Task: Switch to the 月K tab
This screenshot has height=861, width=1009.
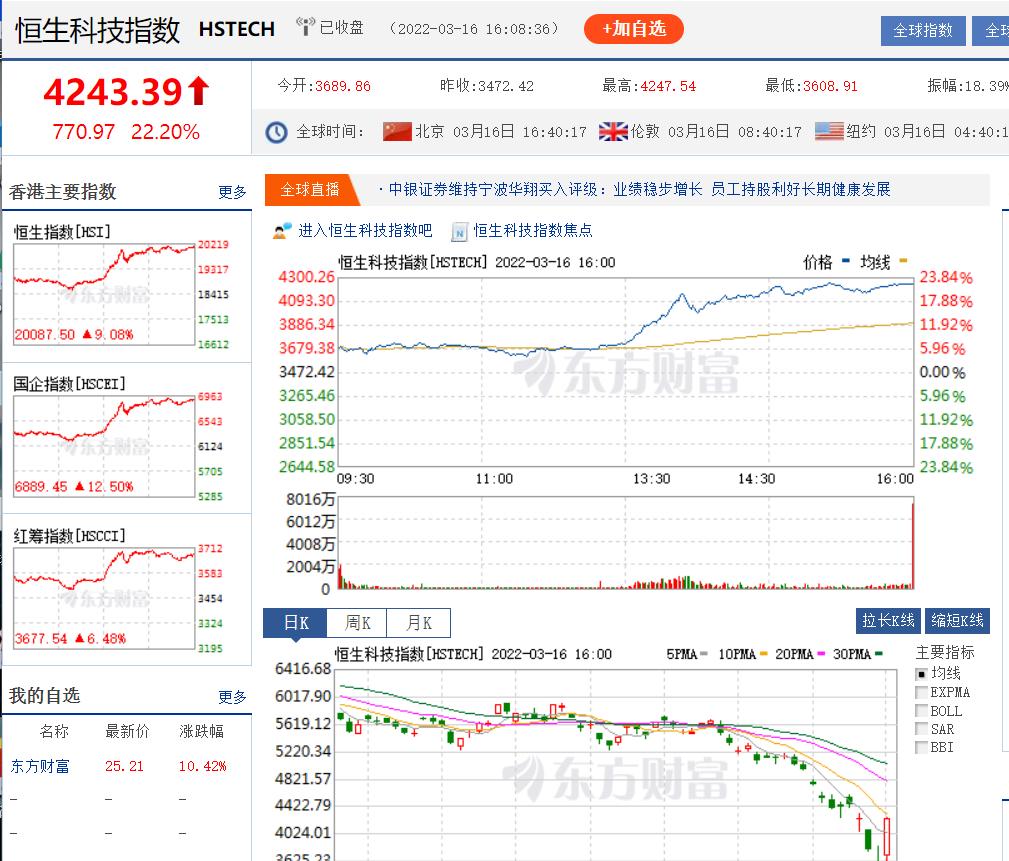Action: [x=418, y=623]
